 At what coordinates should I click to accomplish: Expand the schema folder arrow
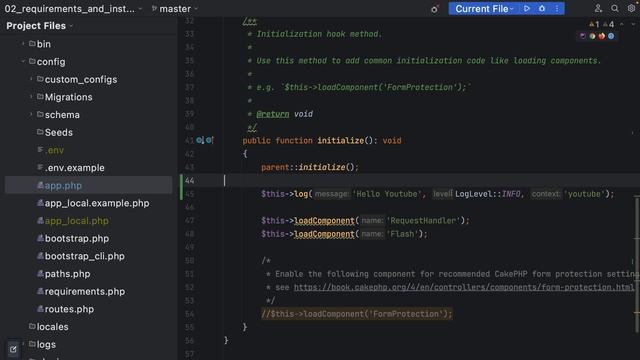(31, 115)
